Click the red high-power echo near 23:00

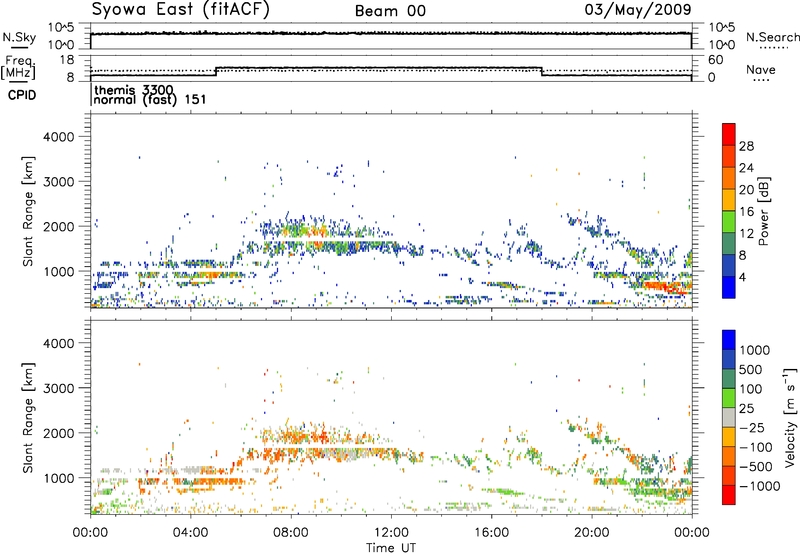click(666, 286)
